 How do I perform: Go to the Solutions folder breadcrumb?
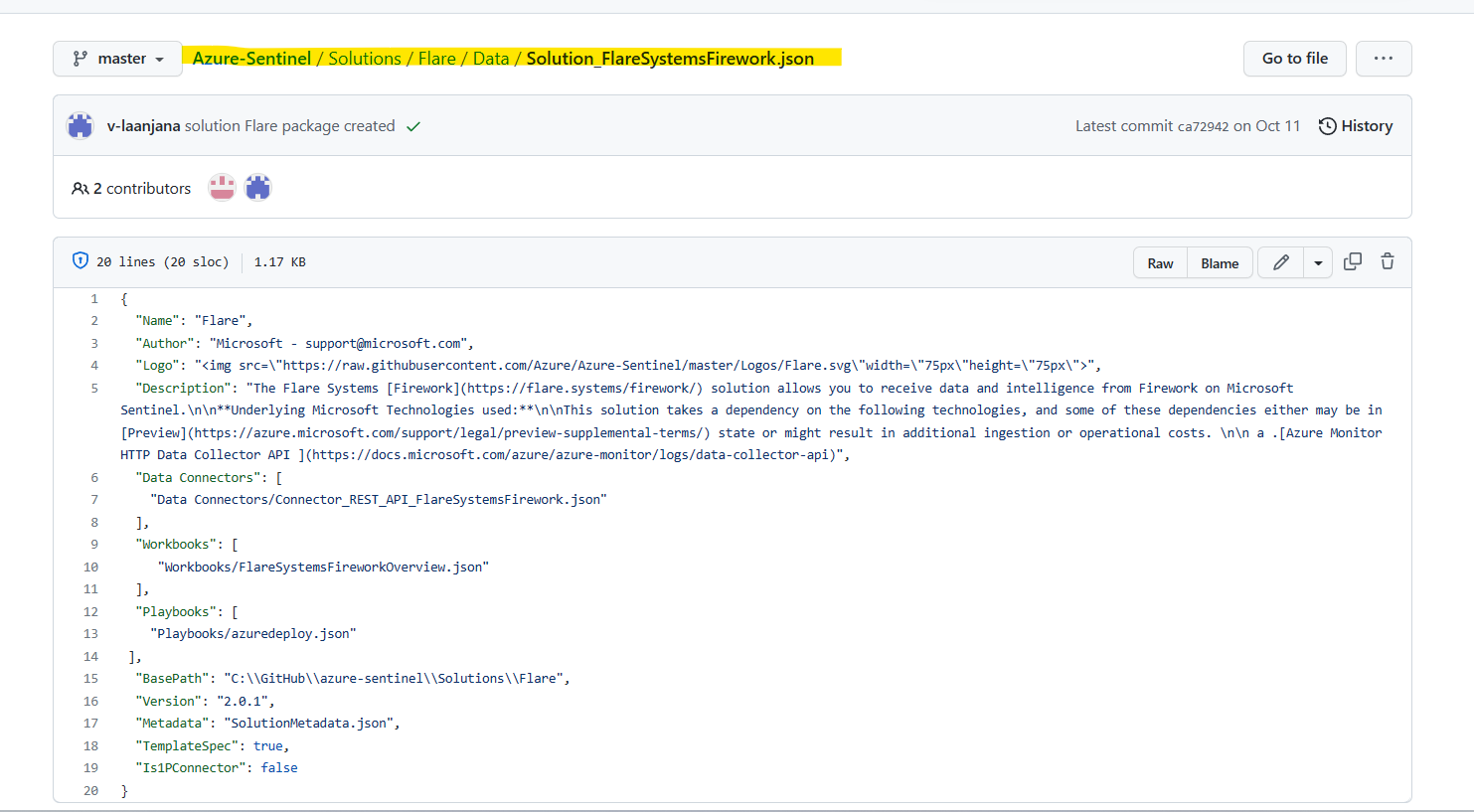point(365,59)
